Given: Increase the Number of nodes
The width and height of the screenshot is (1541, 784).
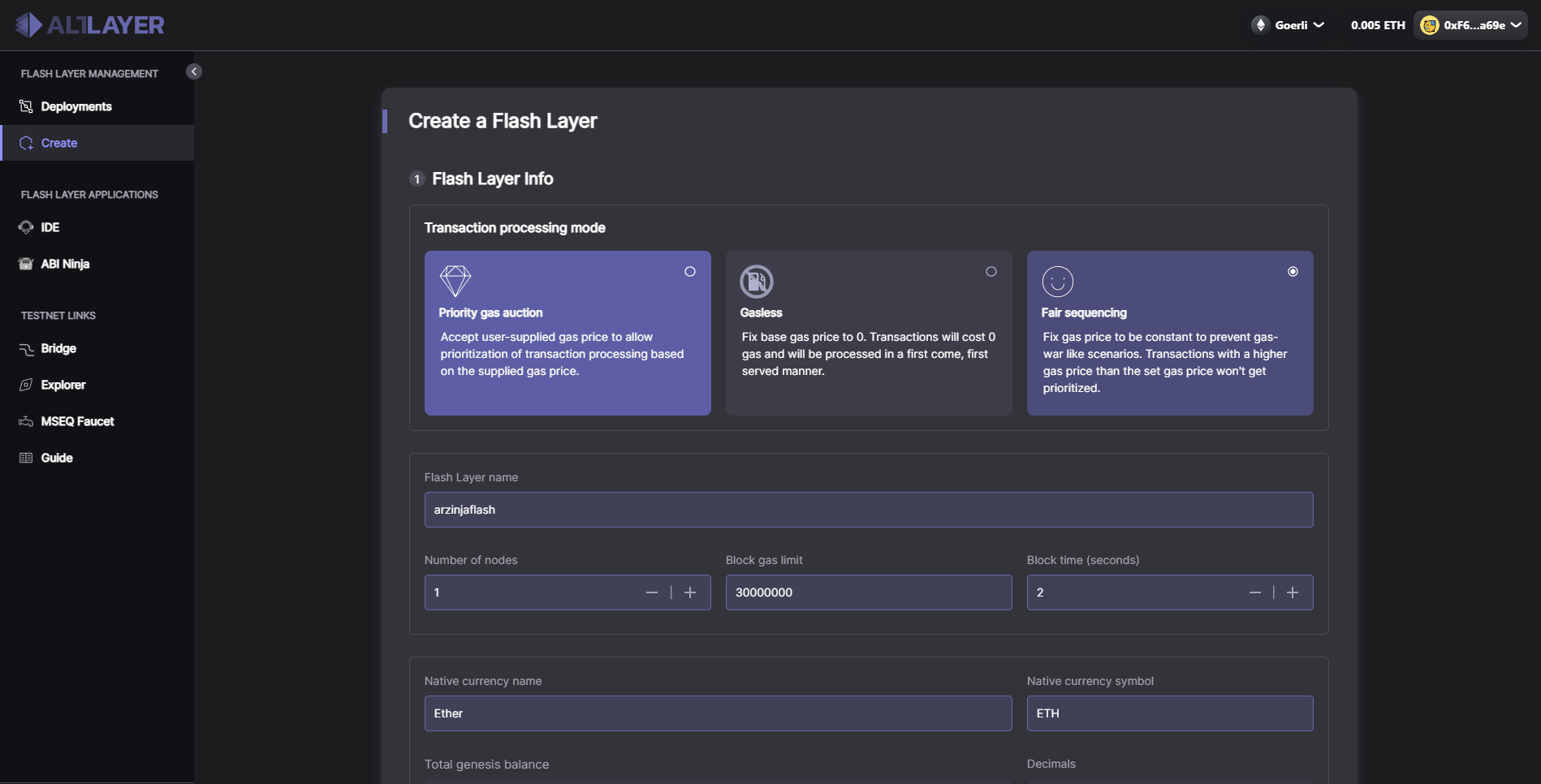Looking at the screenshot, I should point(690,592).
